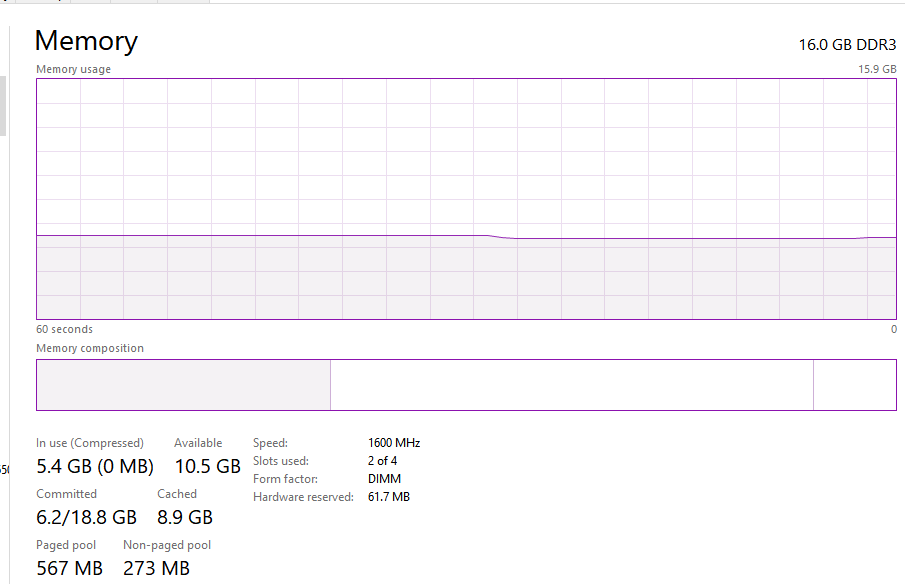Click the 15.9 GB graph maximum label
This screenshot has width=905, height=584.
point(877,69)
